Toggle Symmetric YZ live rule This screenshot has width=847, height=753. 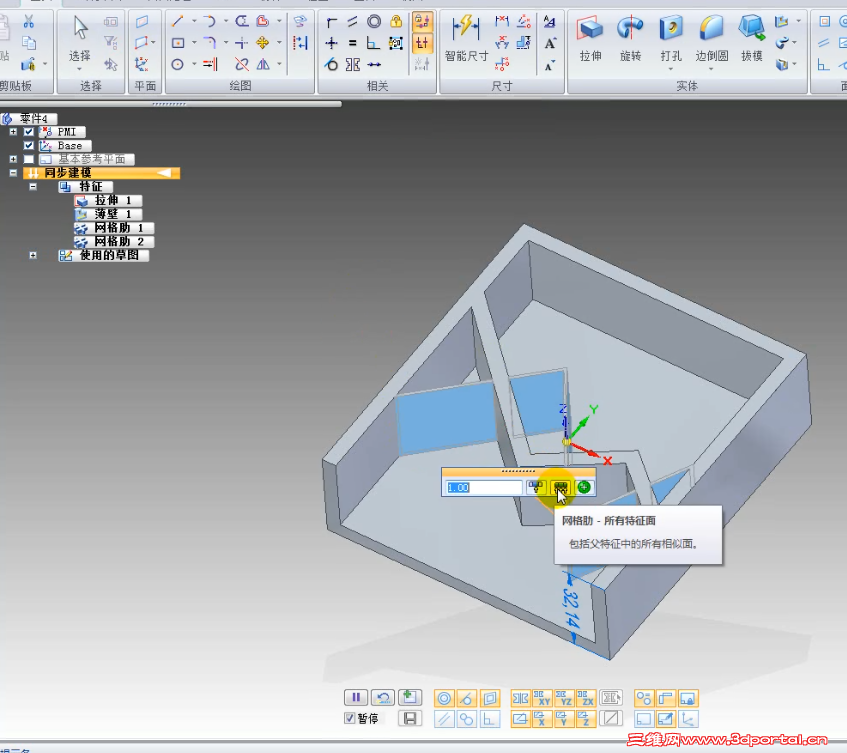[x=564, y=698]
